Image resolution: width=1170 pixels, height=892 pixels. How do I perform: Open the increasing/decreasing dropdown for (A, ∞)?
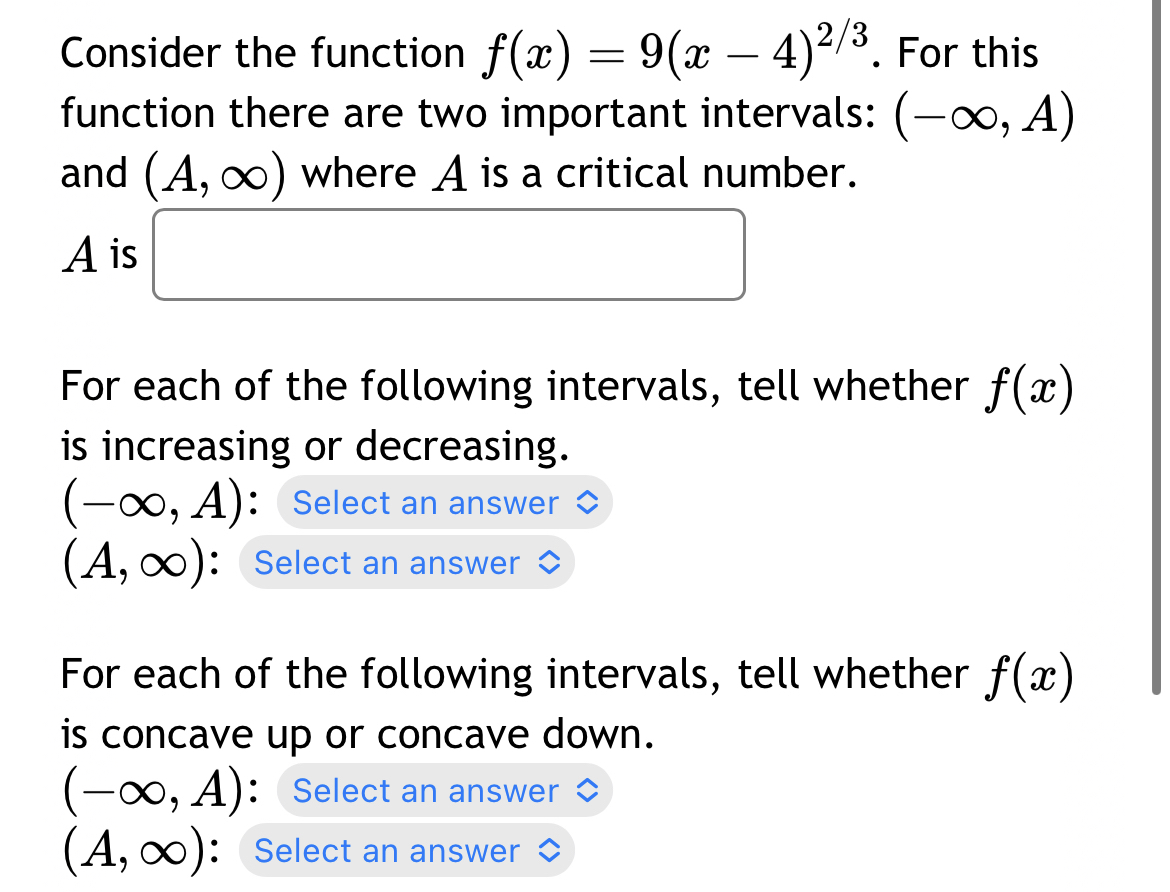coord(406,563)
